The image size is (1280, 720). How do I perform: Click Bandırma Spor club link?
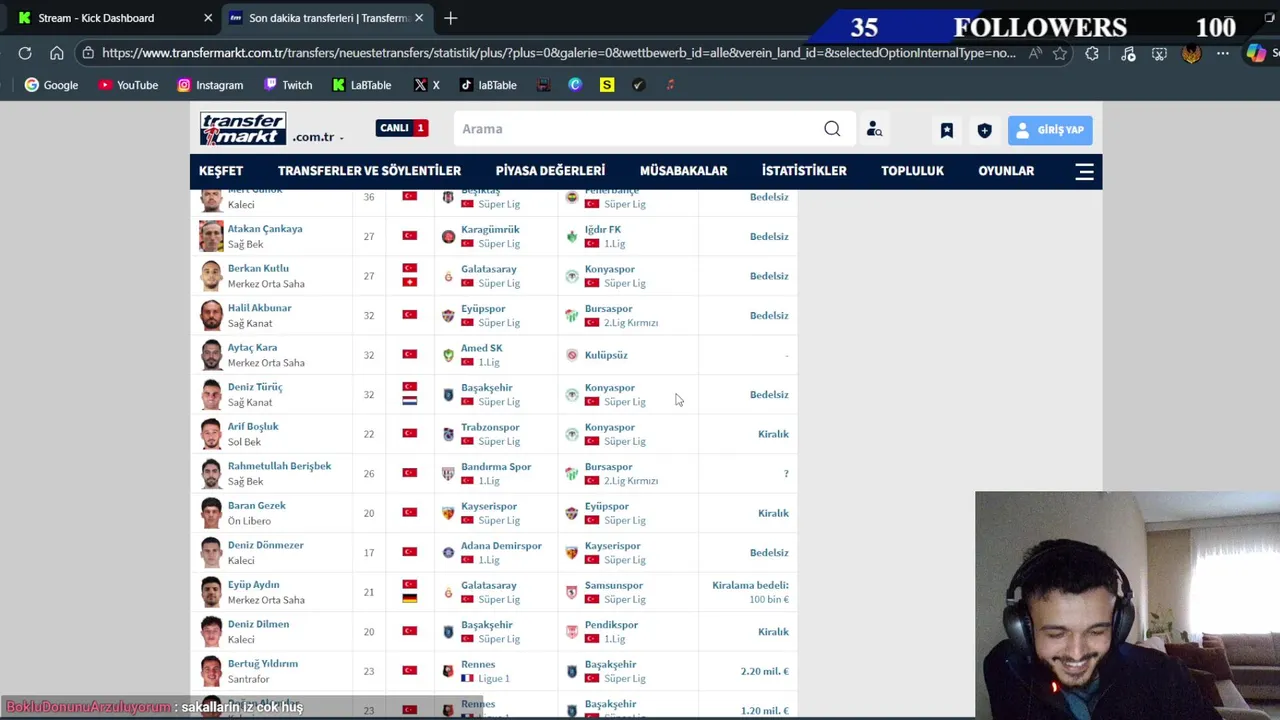tap(496, 466)
